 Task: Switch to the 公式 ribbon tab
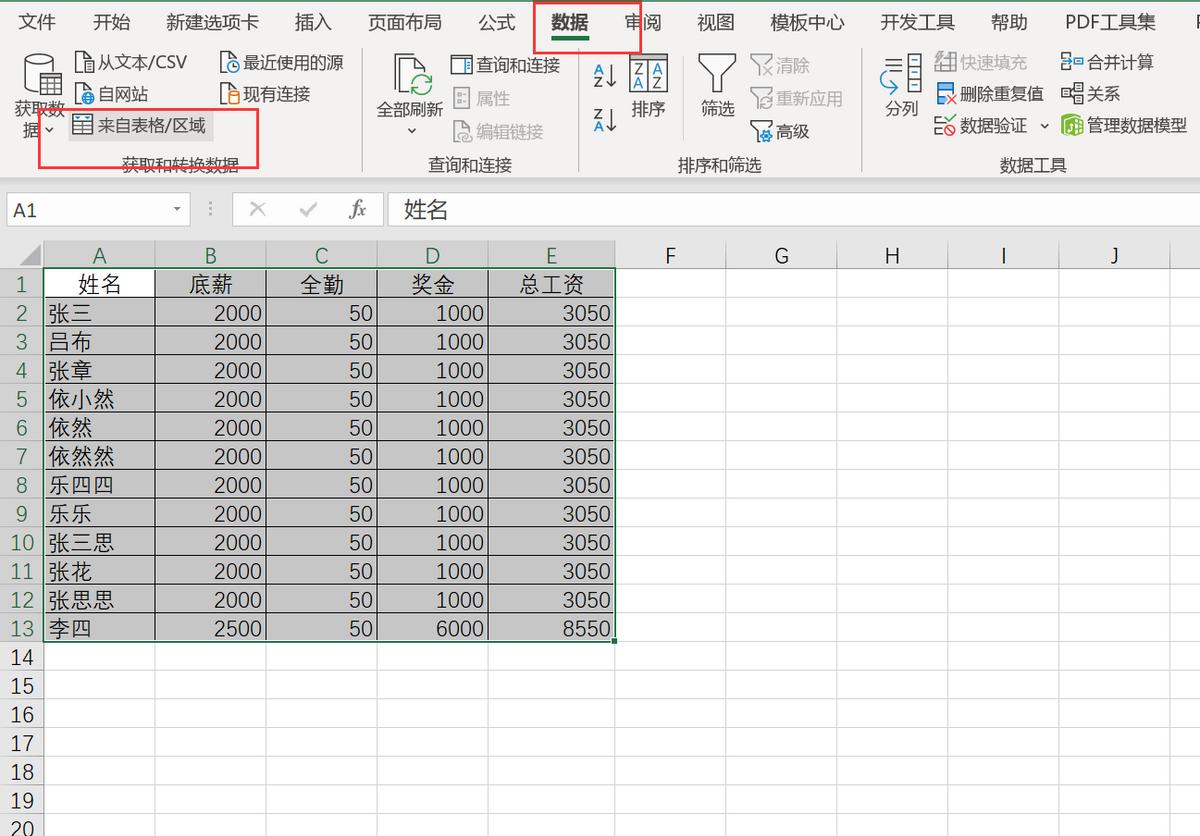pyautogui.click(x=497, y=22)
